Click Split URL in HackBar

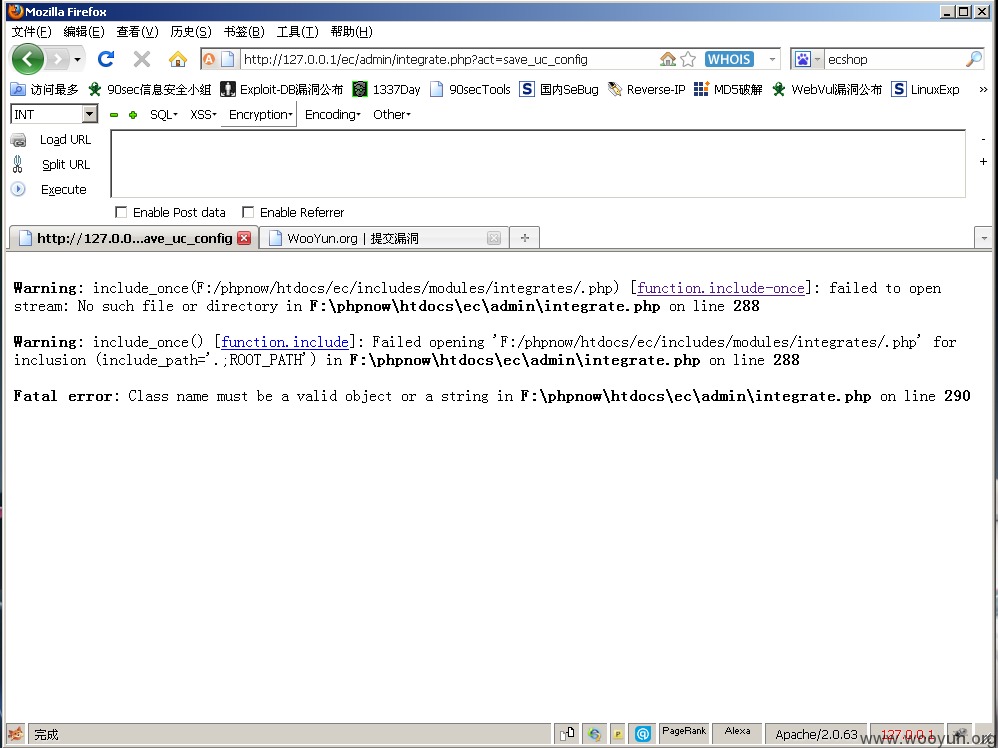tap(65, 165)
